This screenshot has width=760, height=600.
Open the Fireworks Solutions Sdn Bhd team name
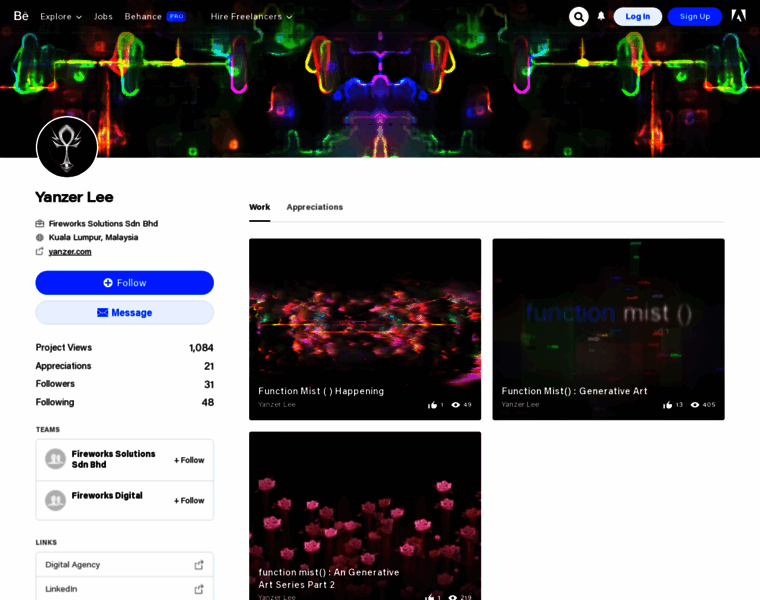[x=113, y=459]
